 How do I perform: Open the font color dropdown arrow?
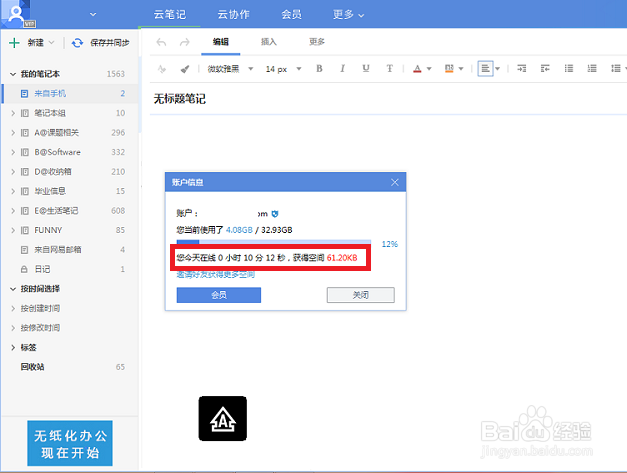429,69
